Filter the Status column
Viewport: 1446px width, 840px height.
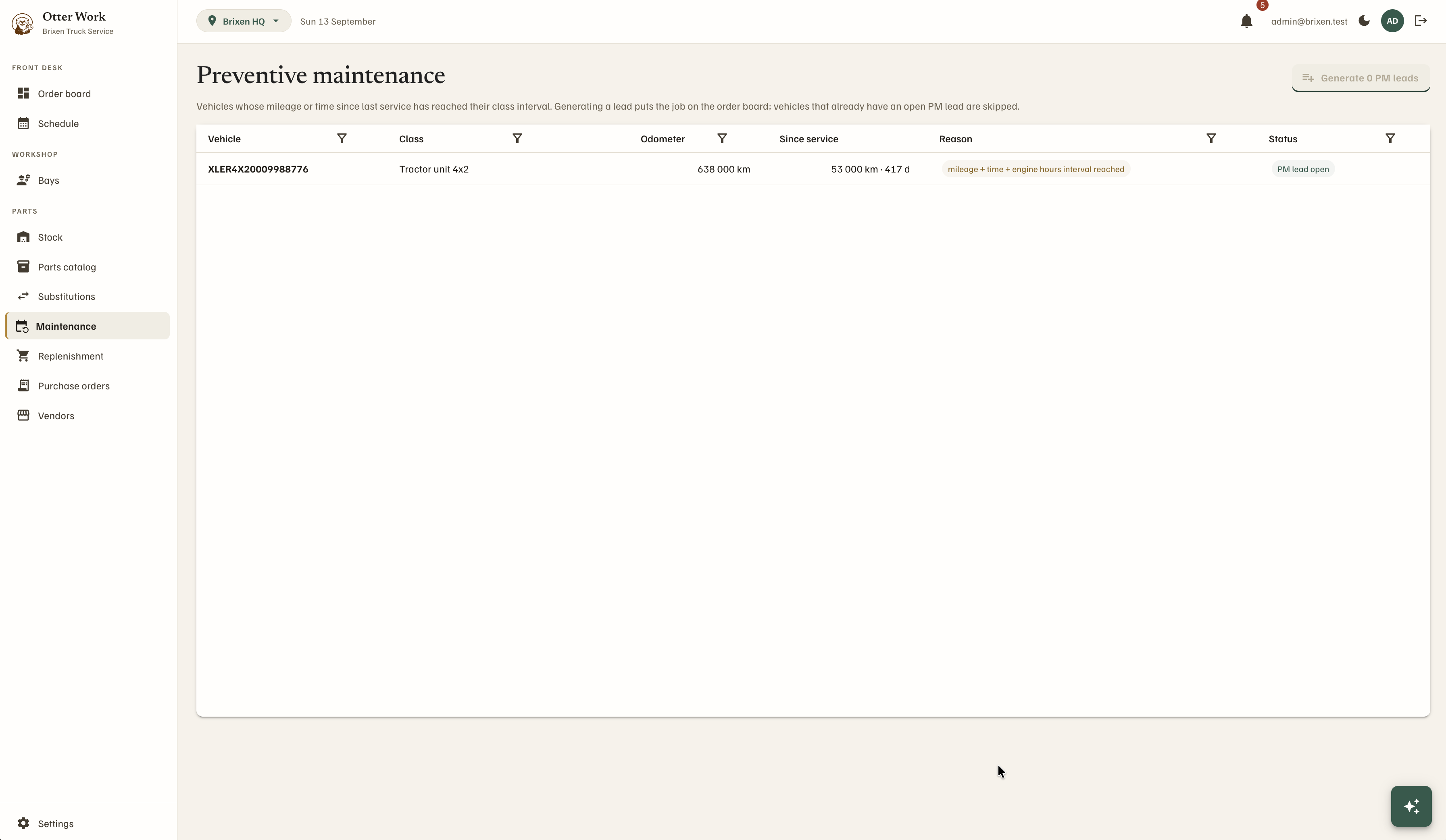1390,138
